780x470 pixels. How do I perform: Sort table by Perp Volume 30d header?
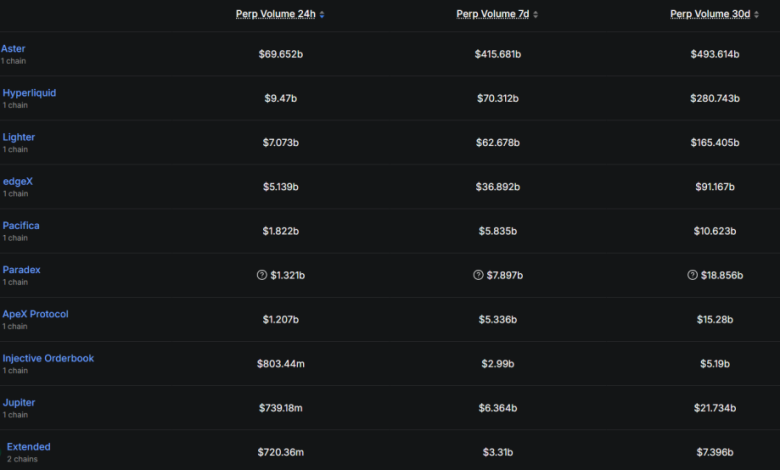pos(710,14)
